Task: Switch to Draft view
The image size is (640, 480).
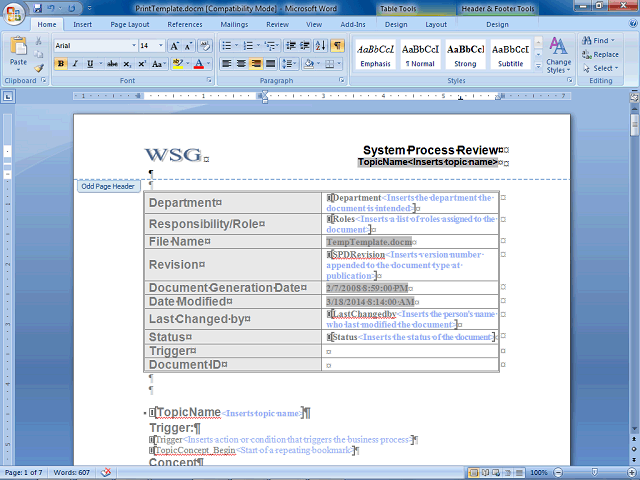Action: (x=519, y=473)
